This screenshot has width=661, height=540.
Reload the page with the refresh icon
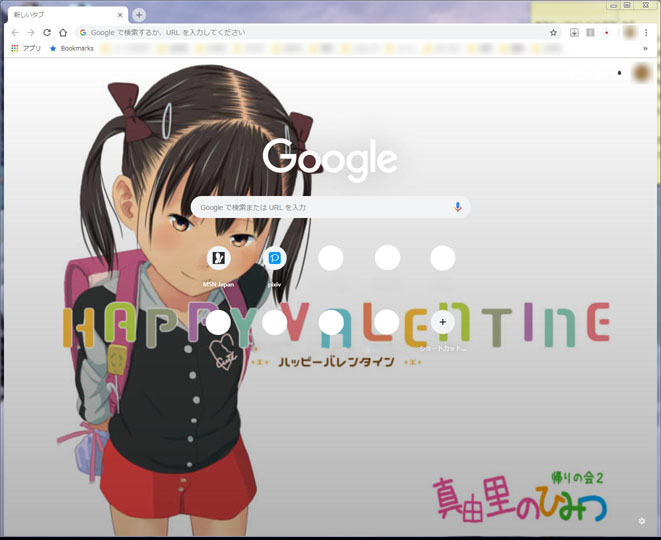tap(47, 32)
